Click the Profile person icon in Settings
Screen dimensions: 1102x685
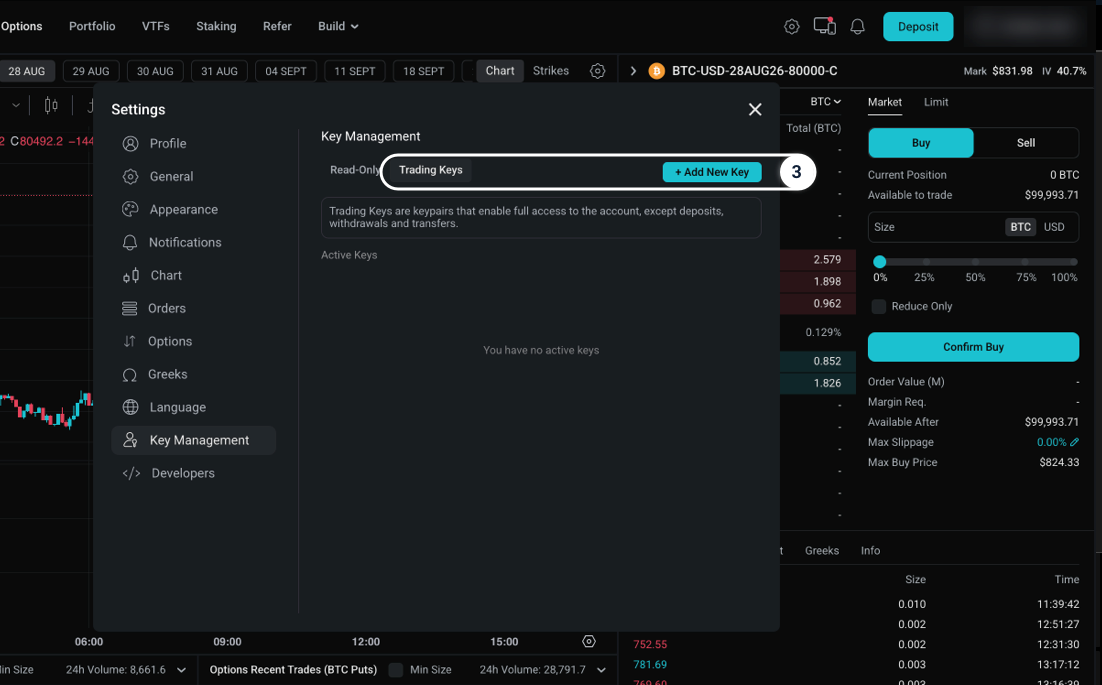130,143
